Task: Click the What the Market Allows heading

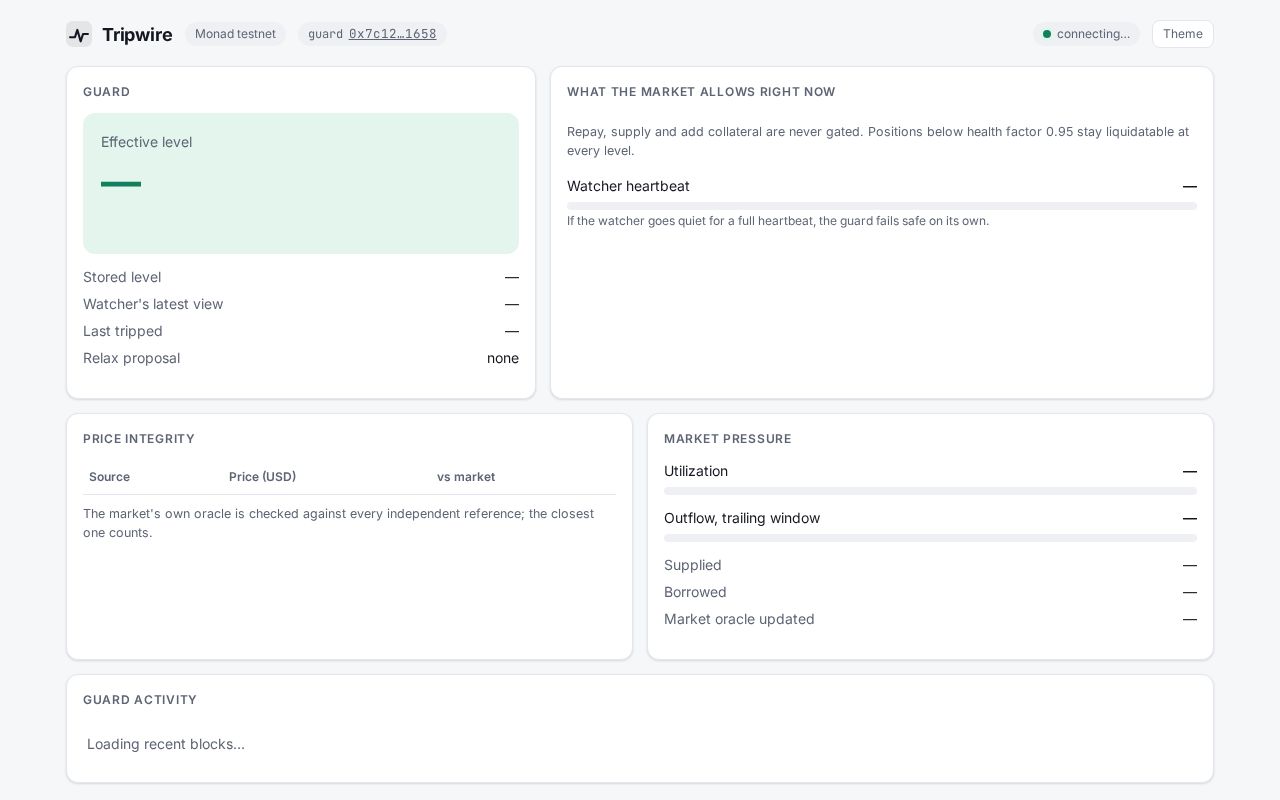Action: tap(701, 92)
